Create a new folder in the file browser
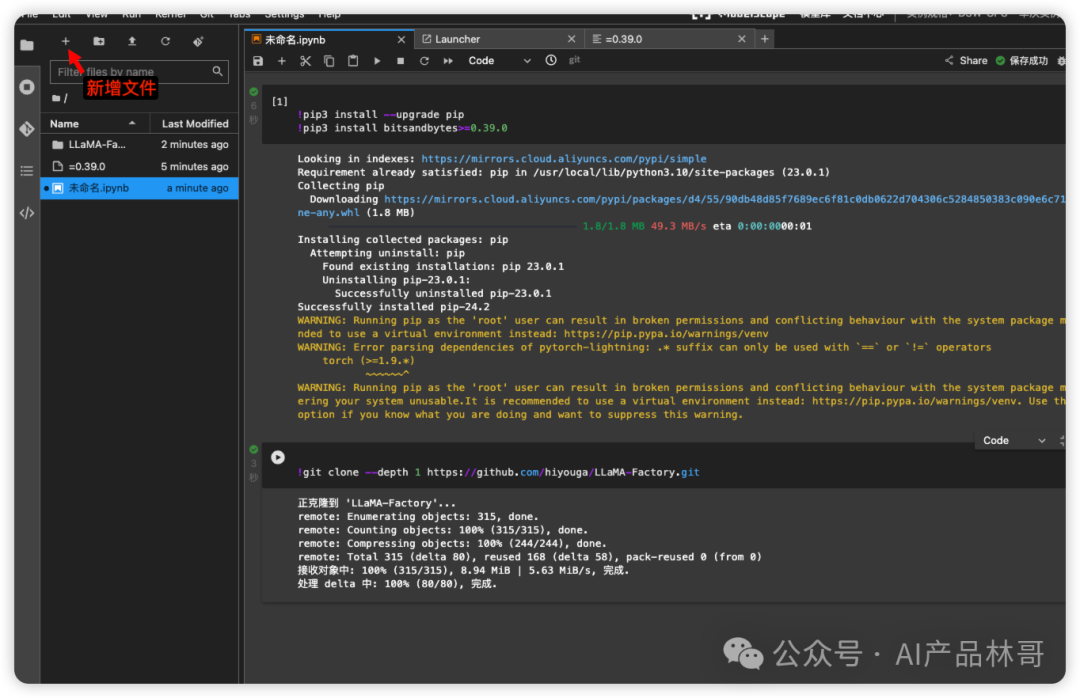The width and height of the screenshot is (1080, 698). [98, 41]
